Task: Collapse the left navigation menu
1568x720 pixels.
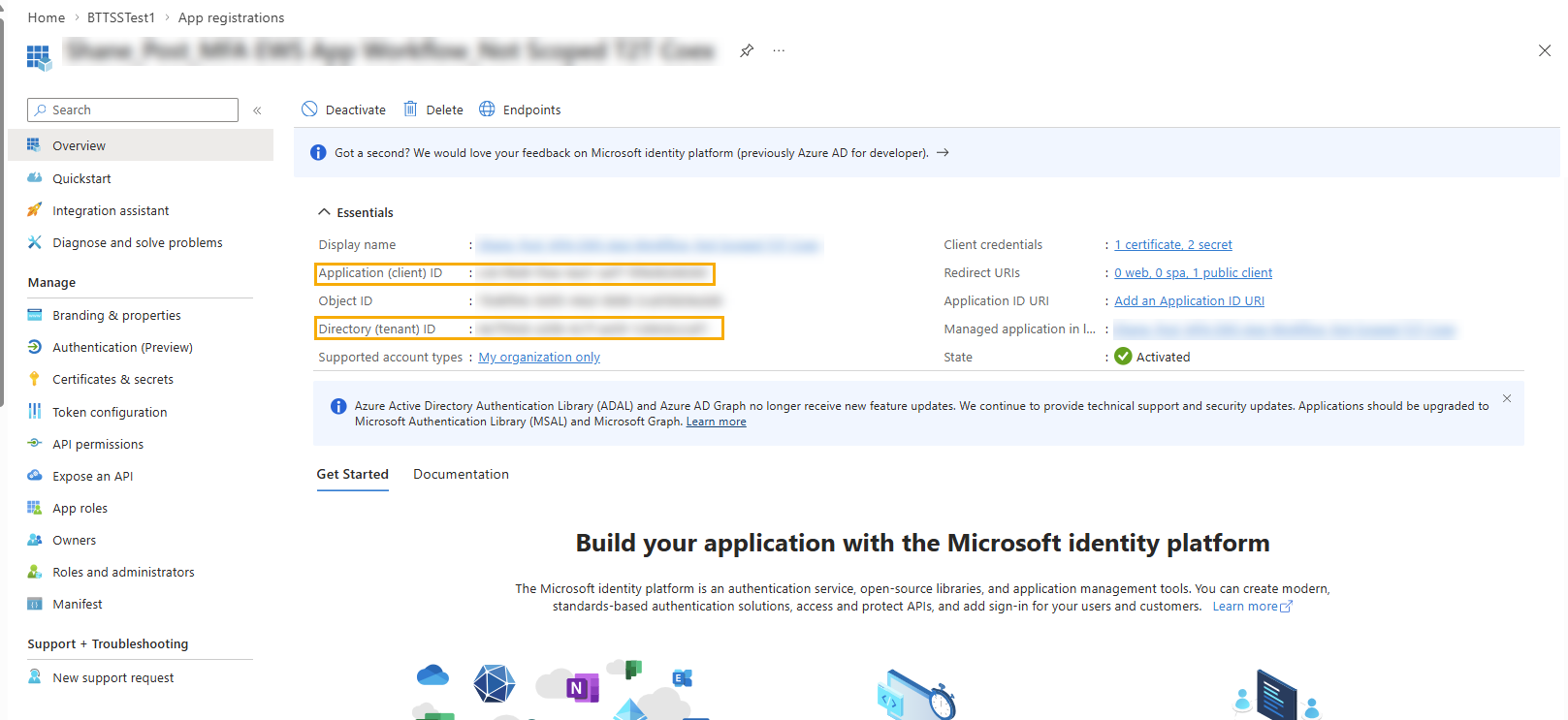Action: click(257, 110)
